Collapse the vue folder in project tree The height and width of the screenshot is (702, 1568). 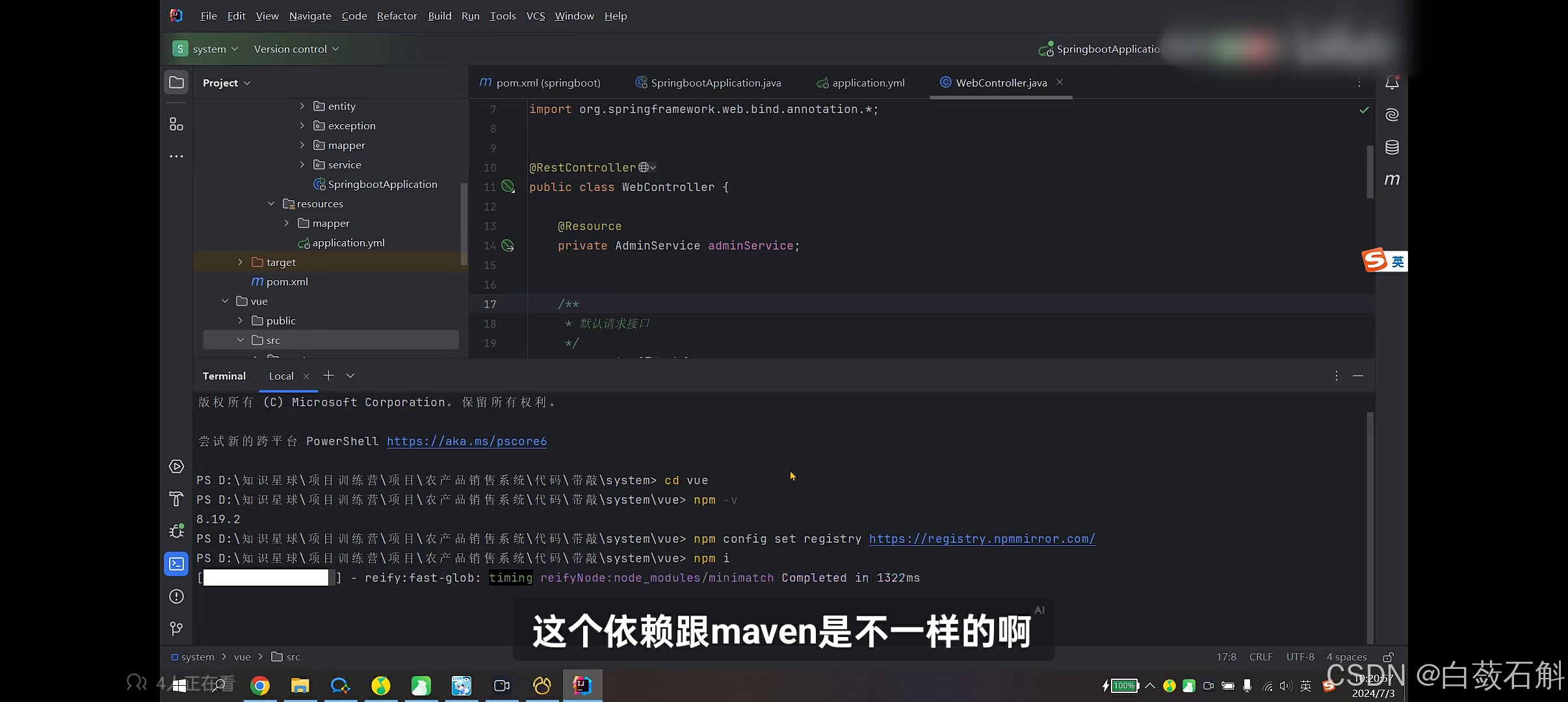(x=225, y=301)
